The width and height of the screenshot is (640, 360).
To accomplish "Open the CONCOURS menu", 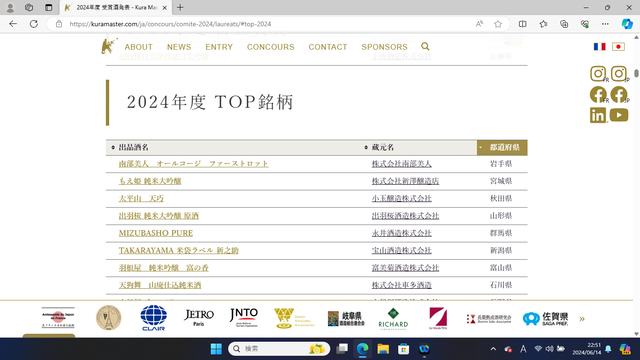I will click(270, 47).
